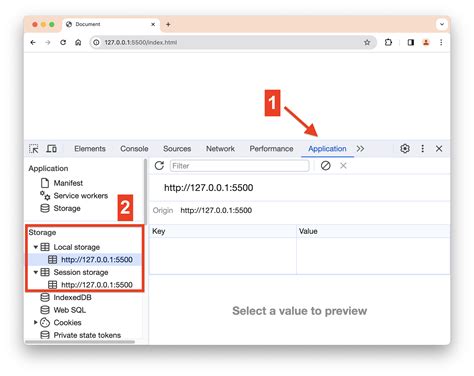Screen dimensions: 474x376
Task: Close the Document tab
Action: tap(153, 24)
